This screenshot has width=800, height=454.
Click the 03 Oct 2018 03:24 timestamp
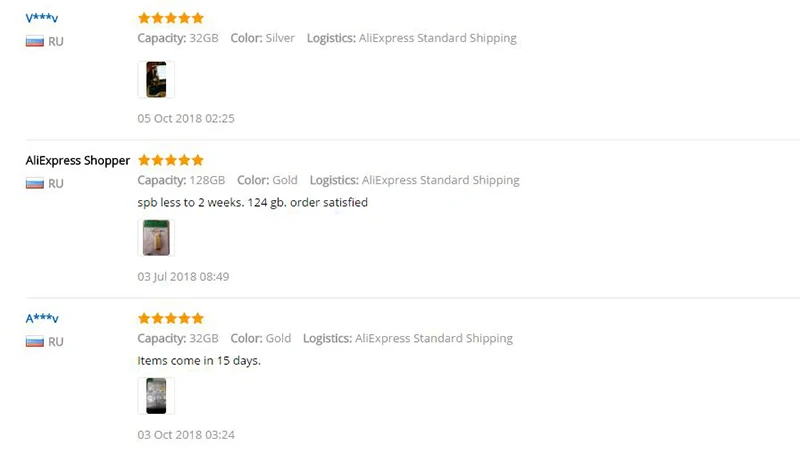pyautogui.click(x=186, y=435)
